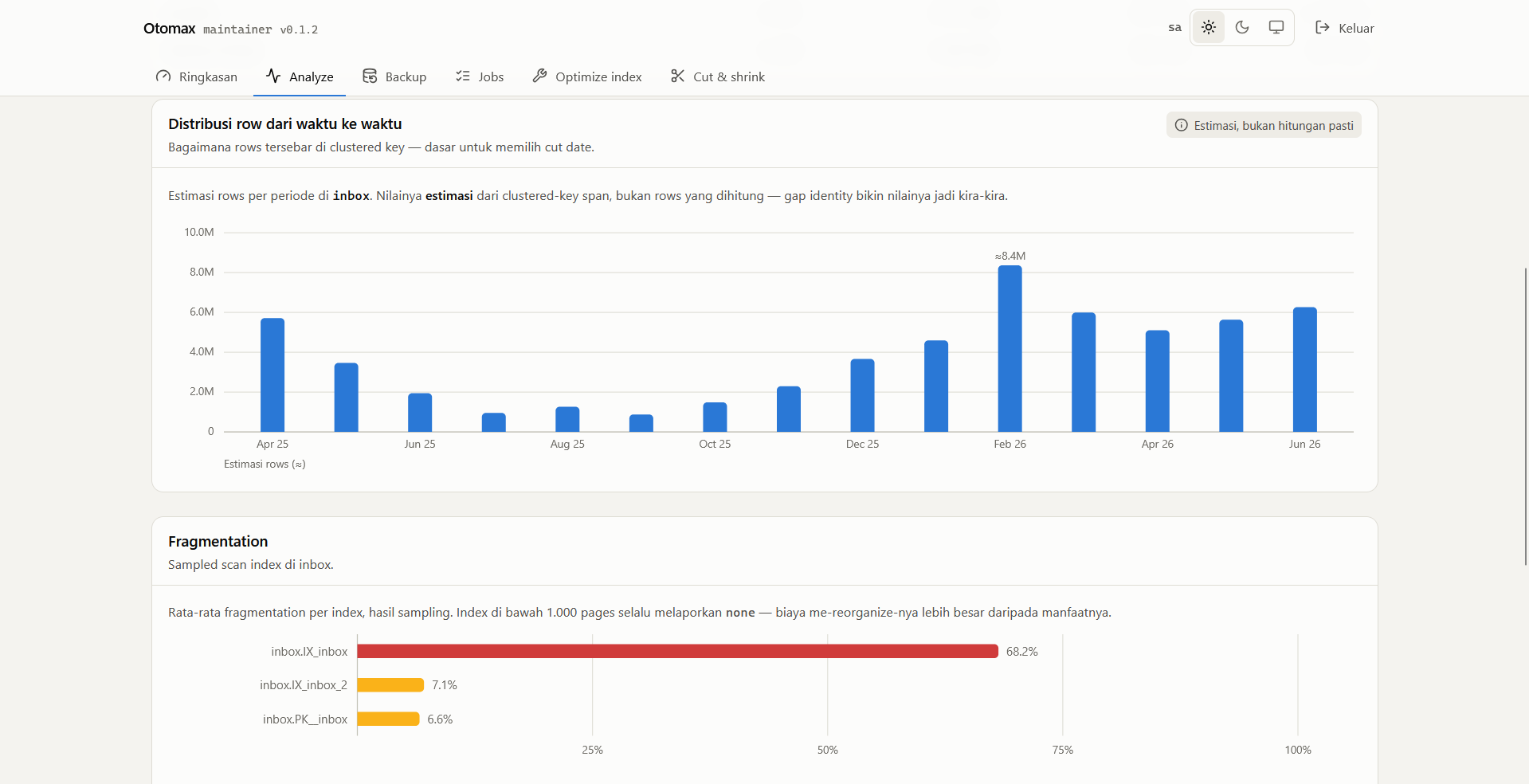Click the Analyze activity pulse icon
The image size is (1529, 784).
coord(273,76)
